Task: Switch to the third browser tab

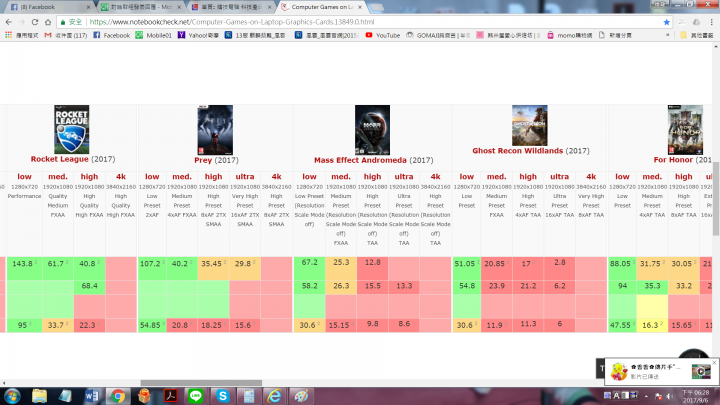Action: pyautogui.click(x=230, y=7)
